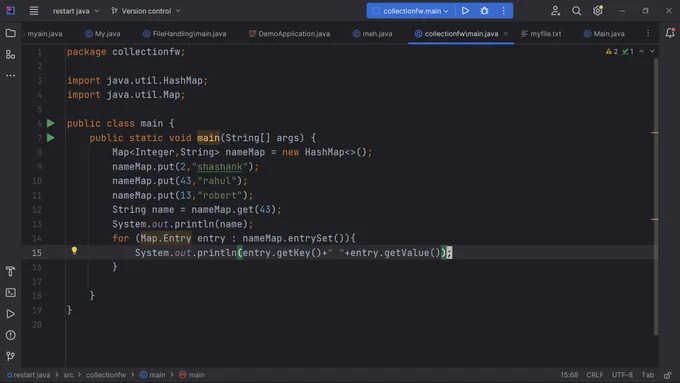Switch to My.java tab
680x383 pixels.
[x=103, y=33]
